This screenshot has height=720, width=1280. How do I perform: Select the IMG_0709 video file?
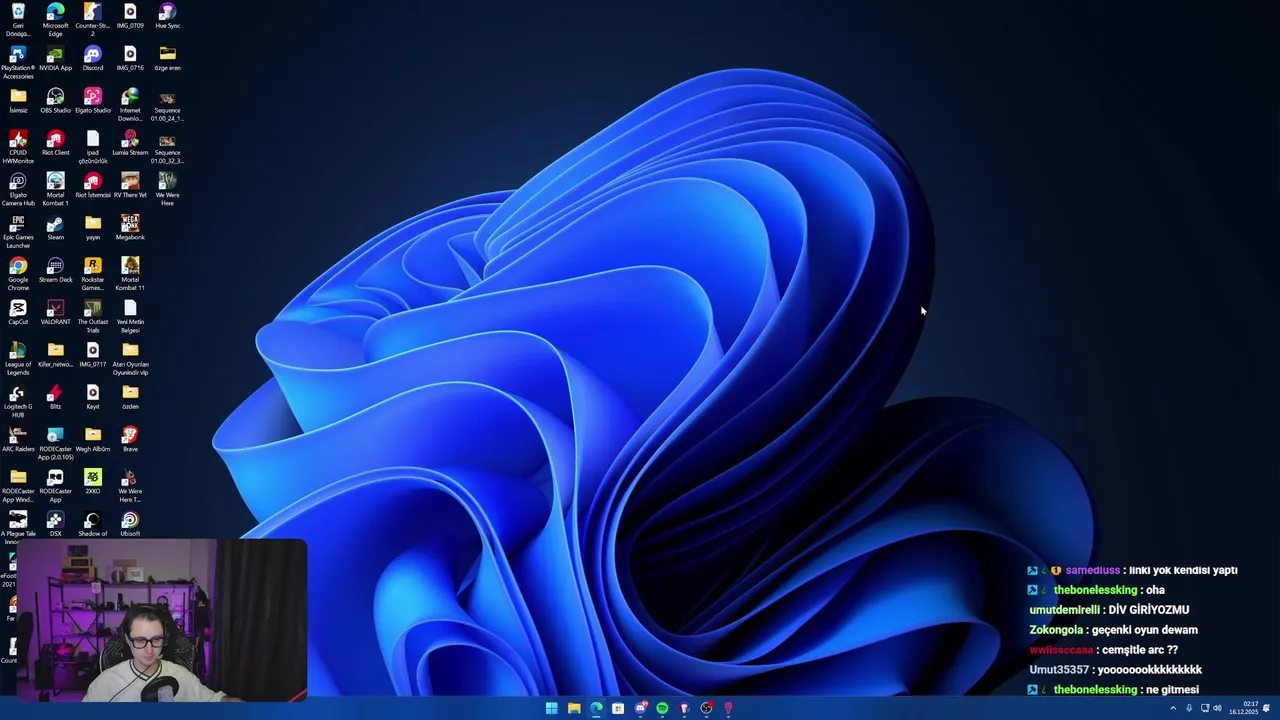click(x=130, y=16)
